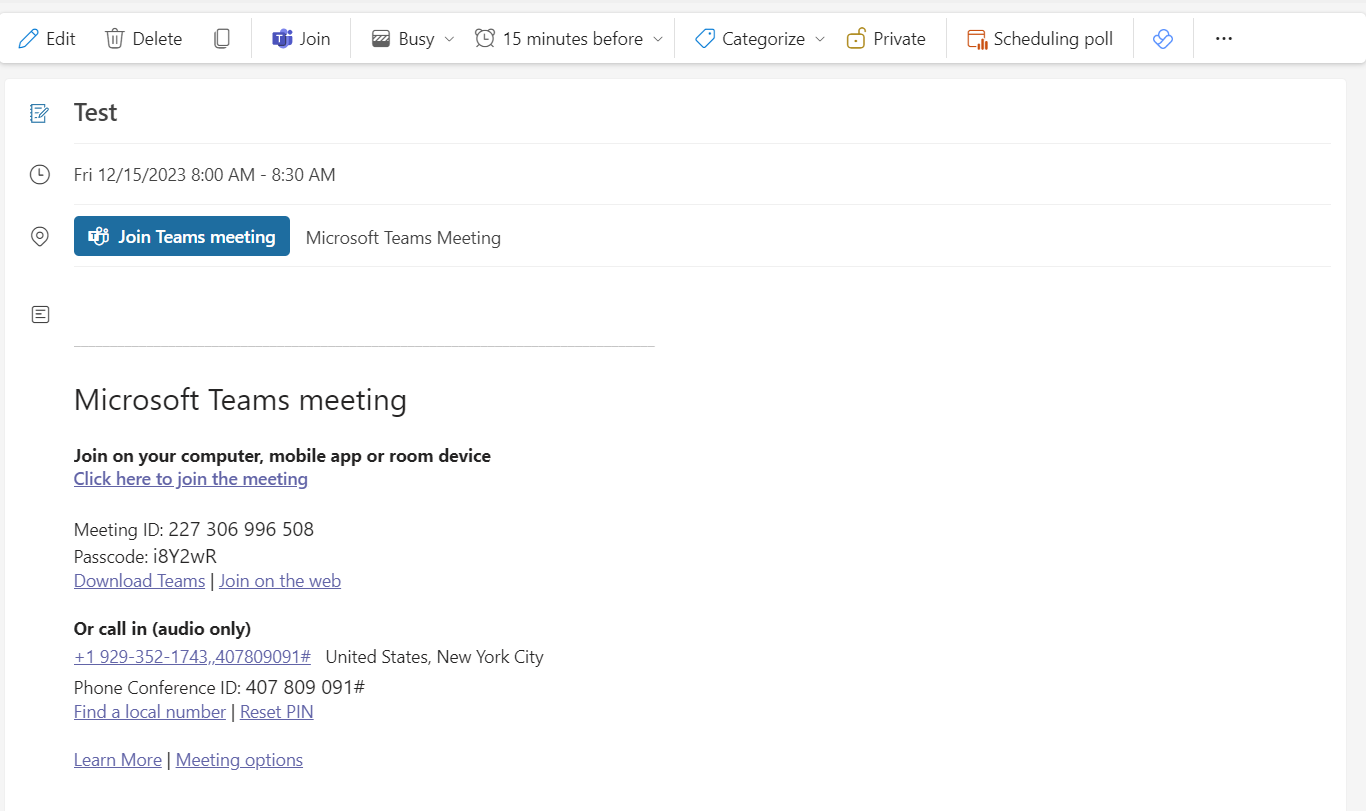Click the Microsoft Teams Meeting location text
Screen dimensions: 1366x811
point(403,238)
